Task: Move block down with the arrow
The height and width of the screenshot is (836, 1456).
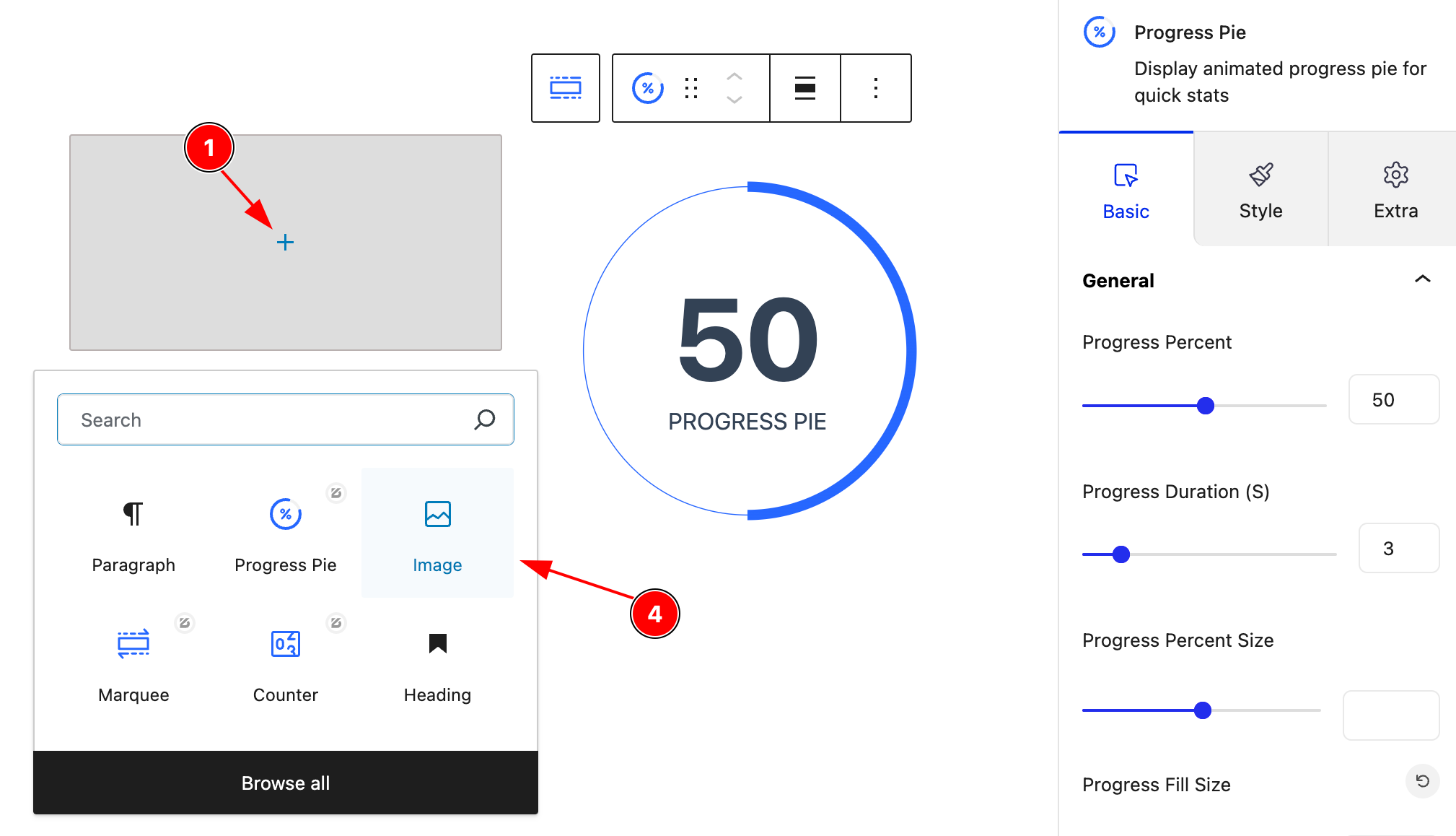Action: pyautogui.click(x=734, y=100)
